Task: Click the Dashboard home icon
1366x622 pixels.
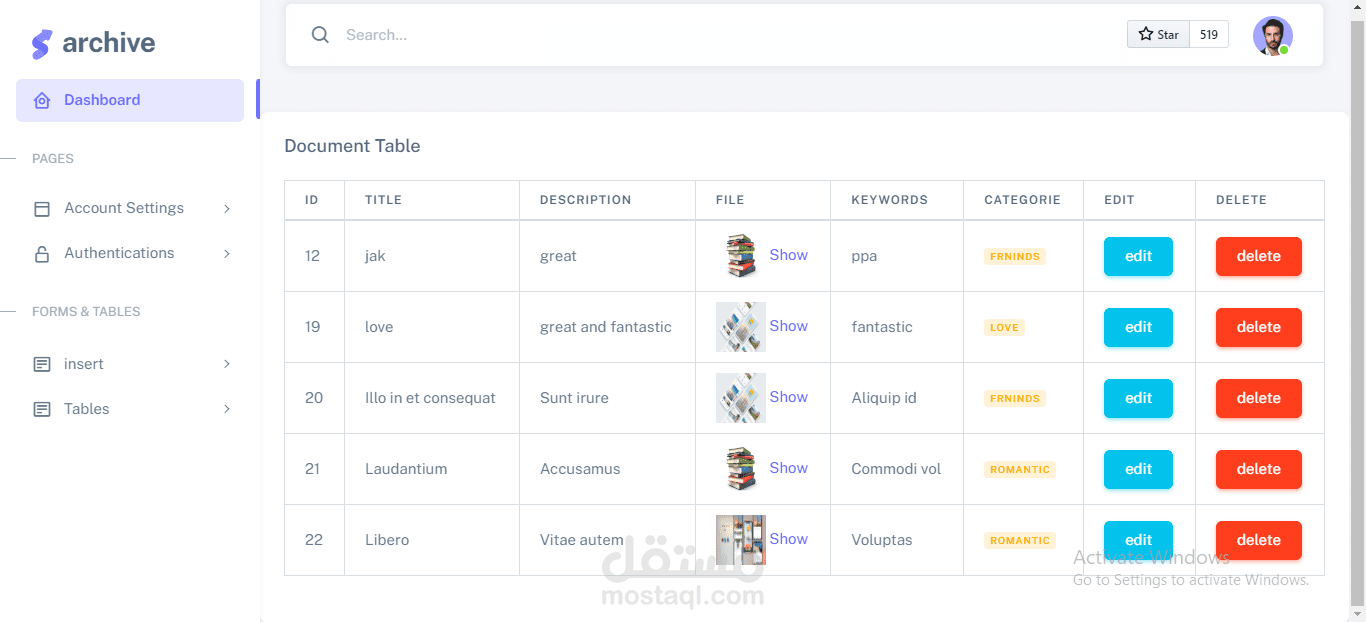Action: [x=42, y=101]
